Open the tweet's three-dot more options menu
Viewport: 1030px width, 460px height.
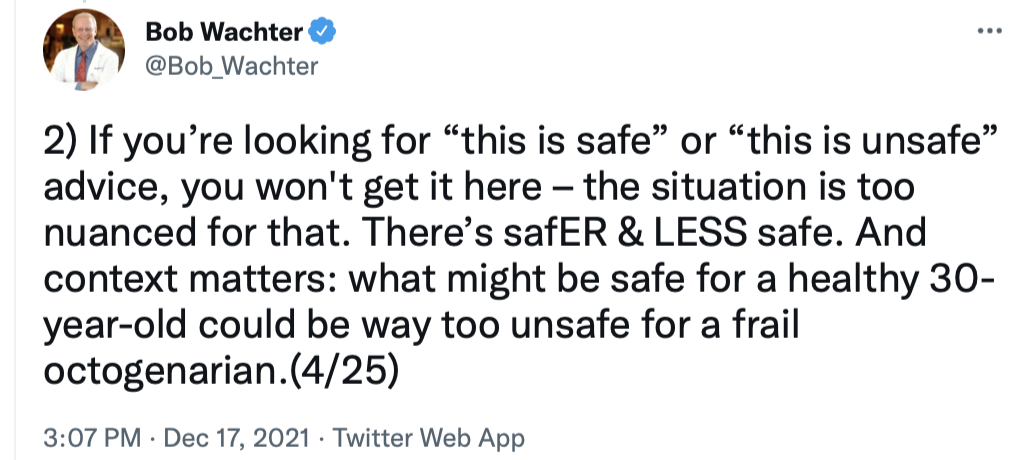[x=988, y=31]
